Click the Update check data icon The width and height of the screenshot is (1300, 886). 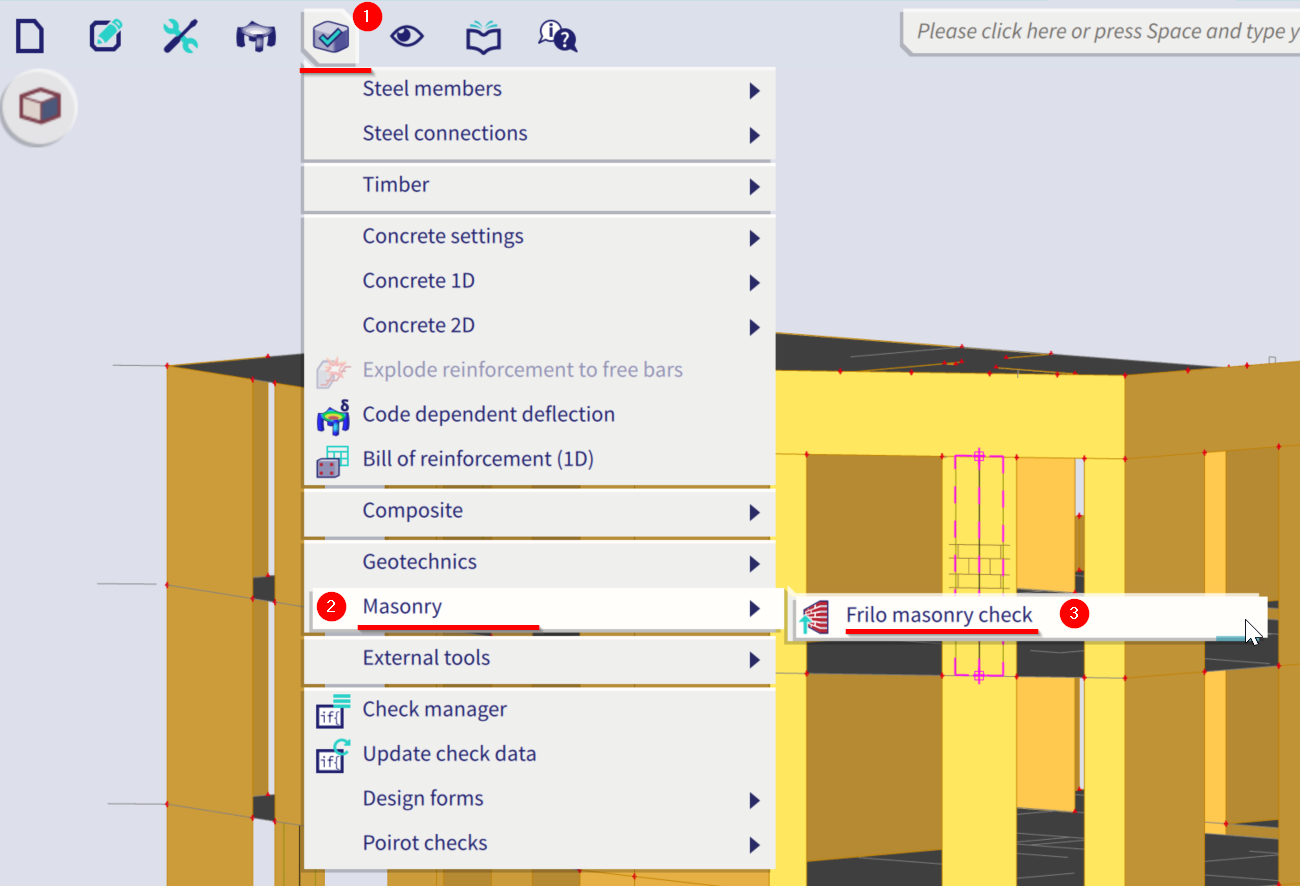(450, 753)
